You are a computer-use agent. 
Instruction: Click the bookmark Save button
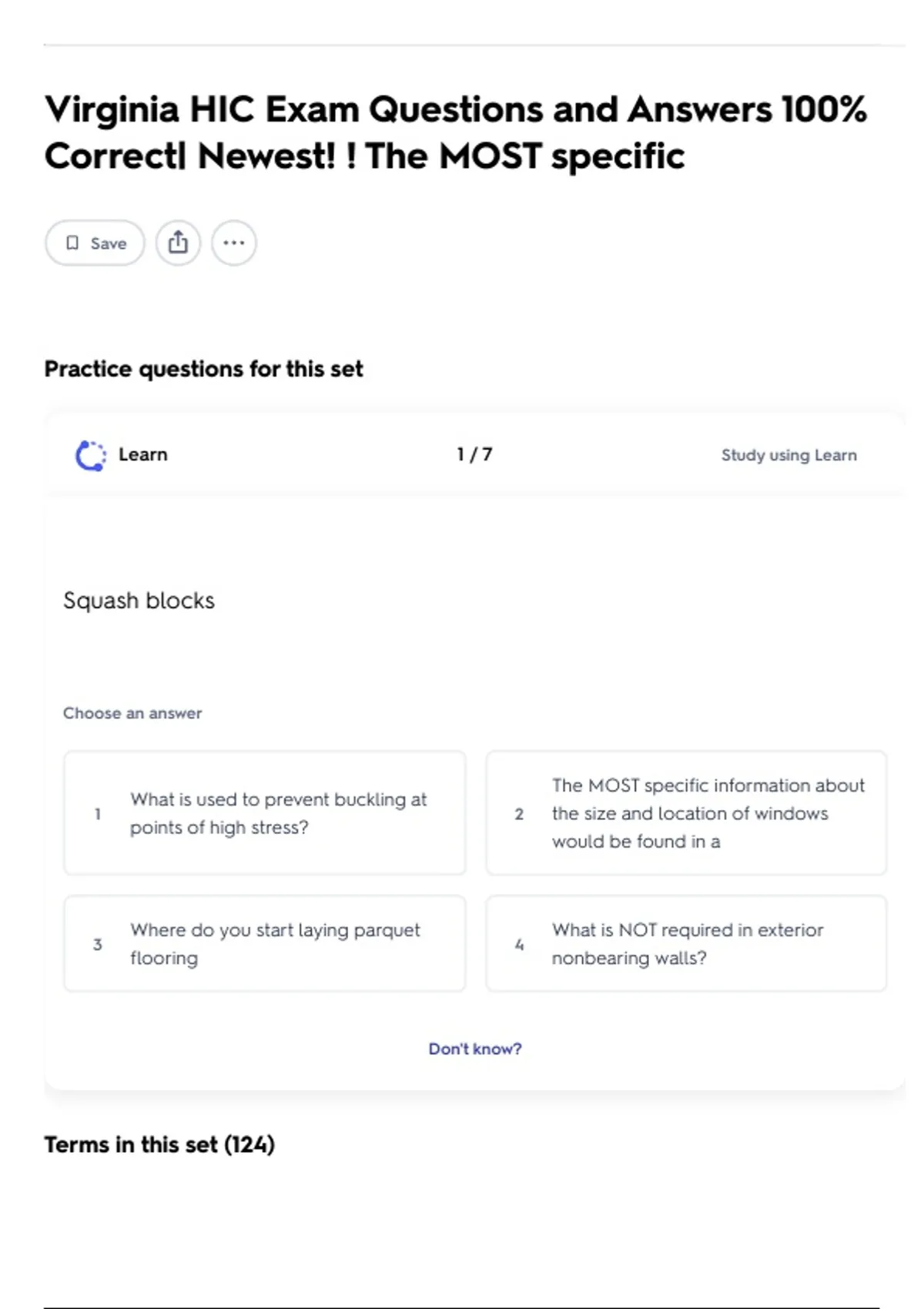(x=95, y=243)
